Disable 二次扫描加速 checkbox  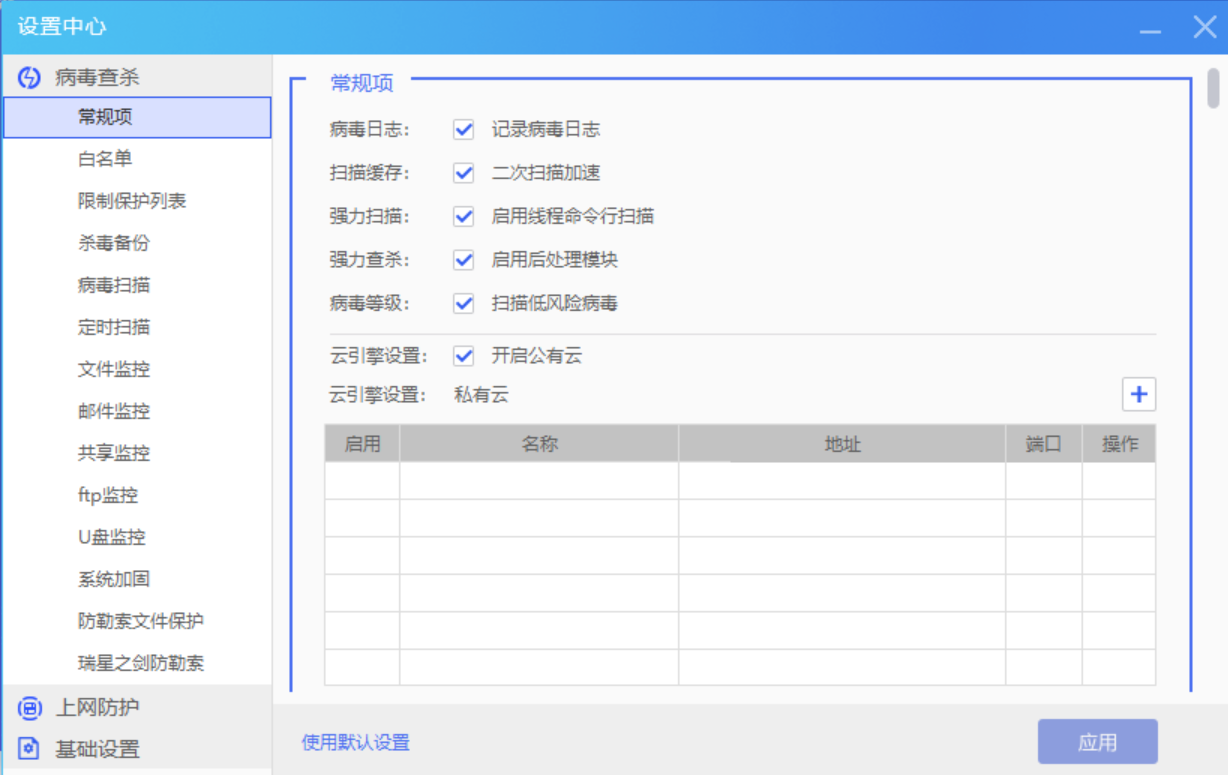[x=463, y=173]
